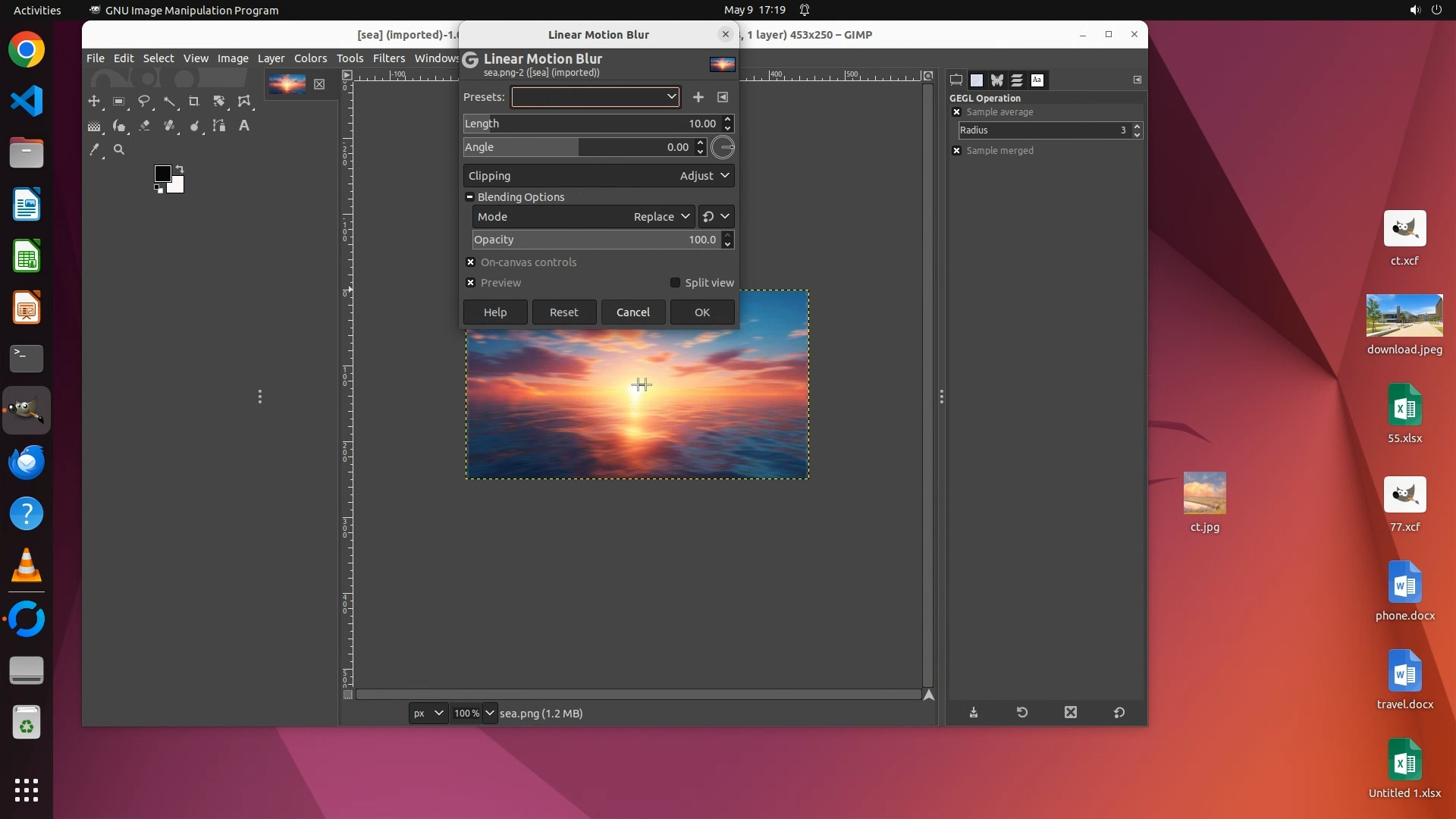Open the Filters menu
Screen dimensions: 1456x819
point(388,58)
